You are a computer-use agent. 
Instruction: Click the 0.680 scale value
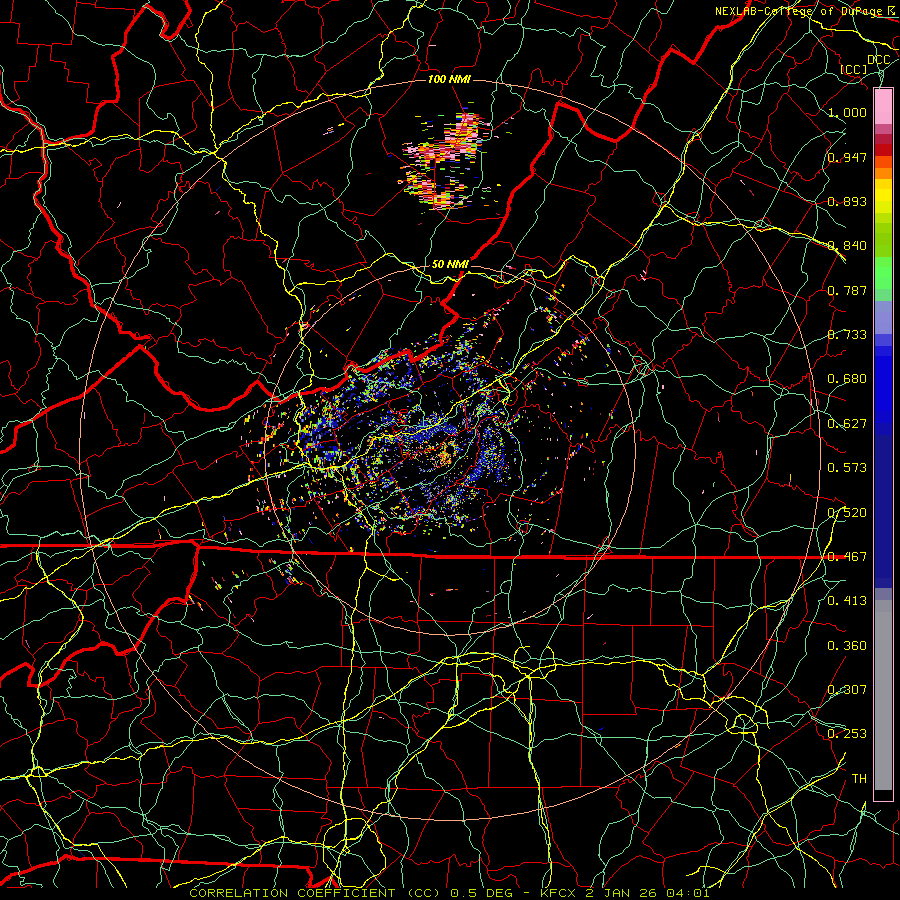[x=847, y=379]
